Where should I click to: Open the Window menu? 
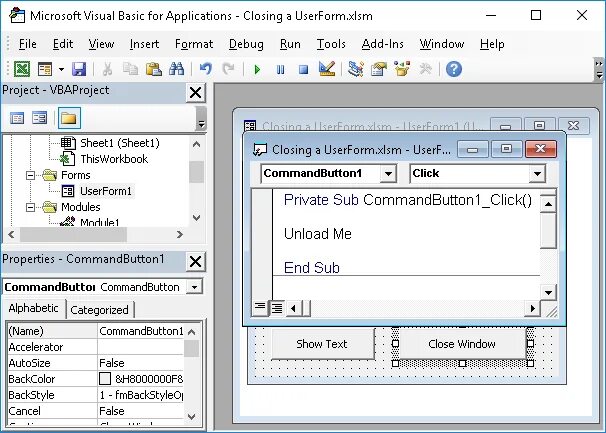442,44
